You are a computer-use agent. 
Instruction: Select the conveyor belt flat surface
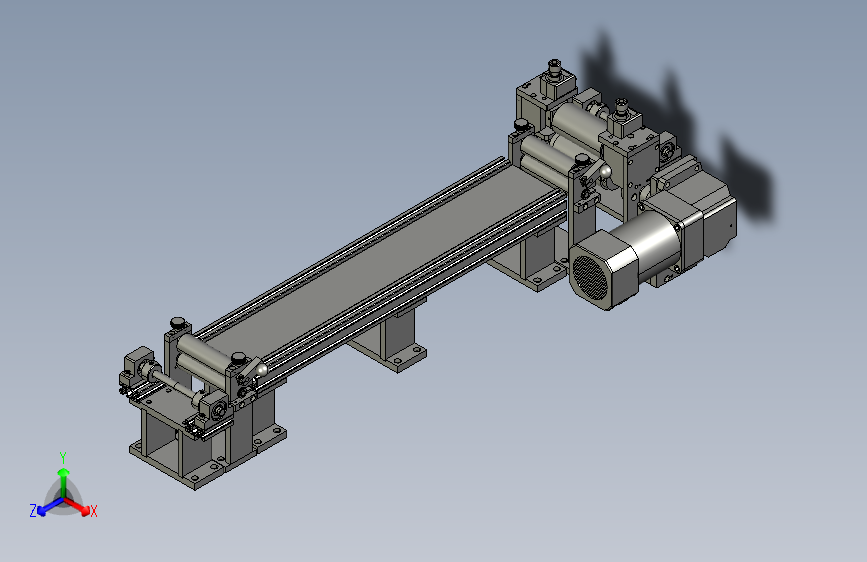383,259
